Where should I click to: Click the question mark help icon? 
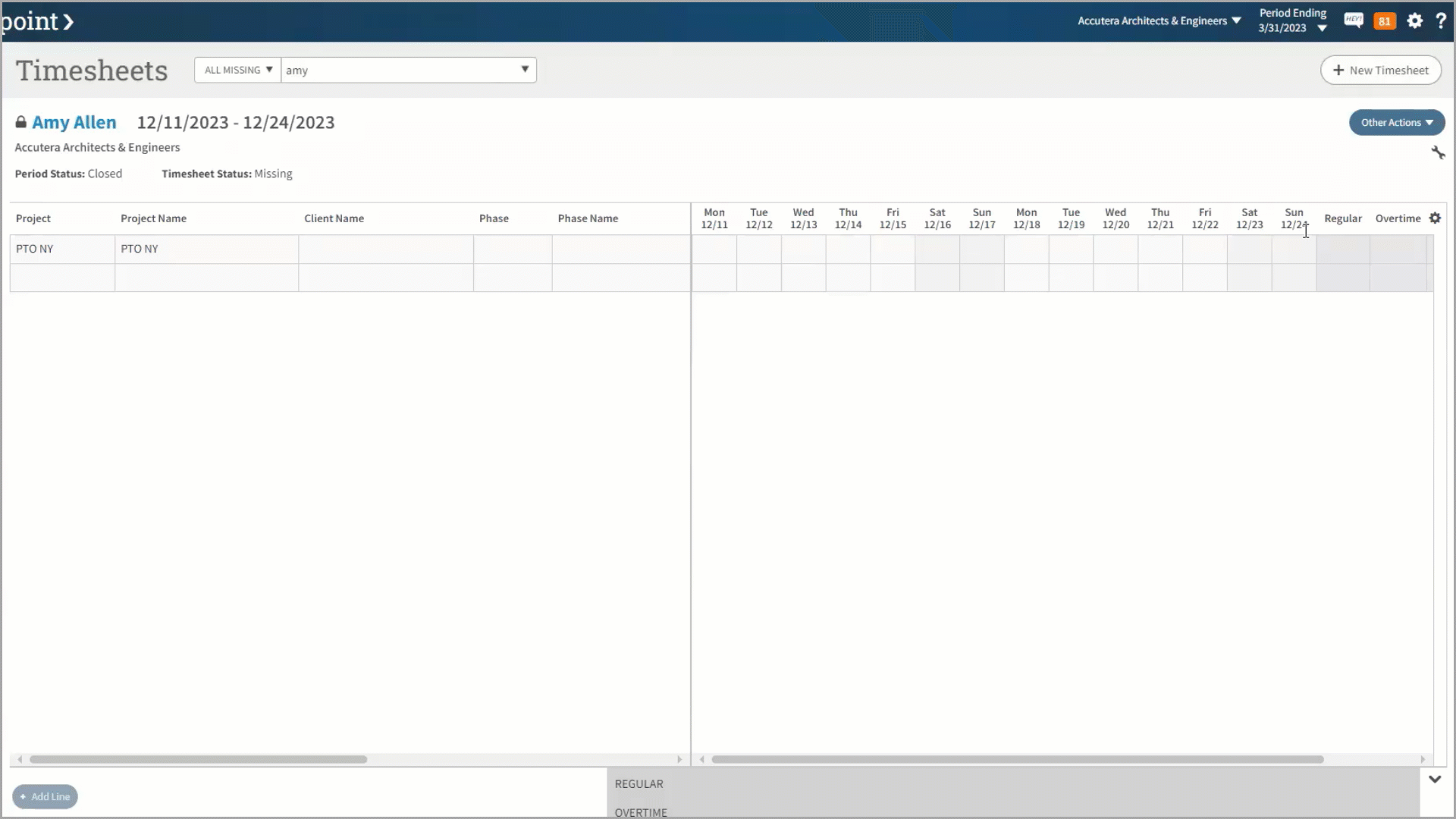tap(1442, 21)
